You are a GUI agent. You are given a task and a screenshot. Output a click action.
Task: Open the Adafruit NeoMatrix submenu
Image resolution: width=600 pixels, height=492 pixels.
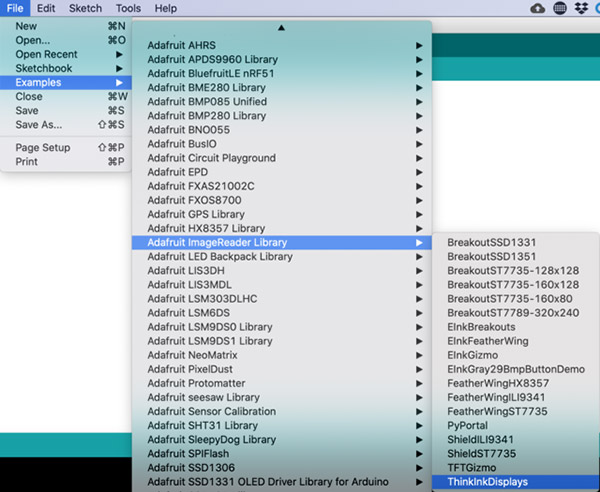coord(282,355)
